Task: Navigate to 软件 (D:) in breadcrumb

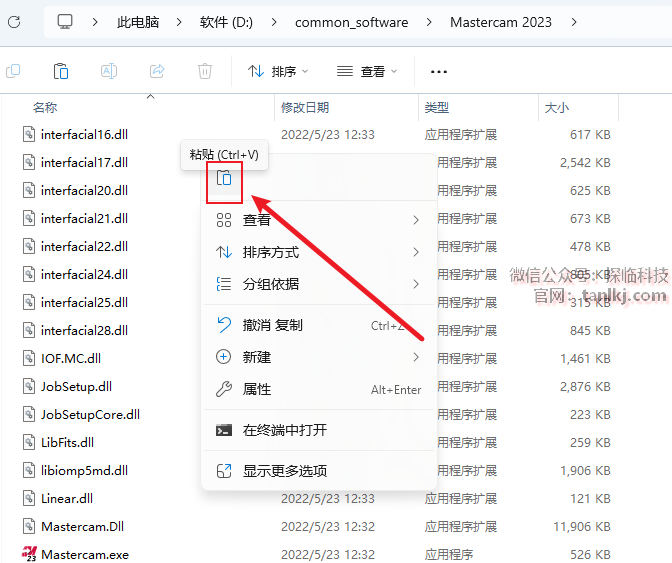Action: coord(226,22)
